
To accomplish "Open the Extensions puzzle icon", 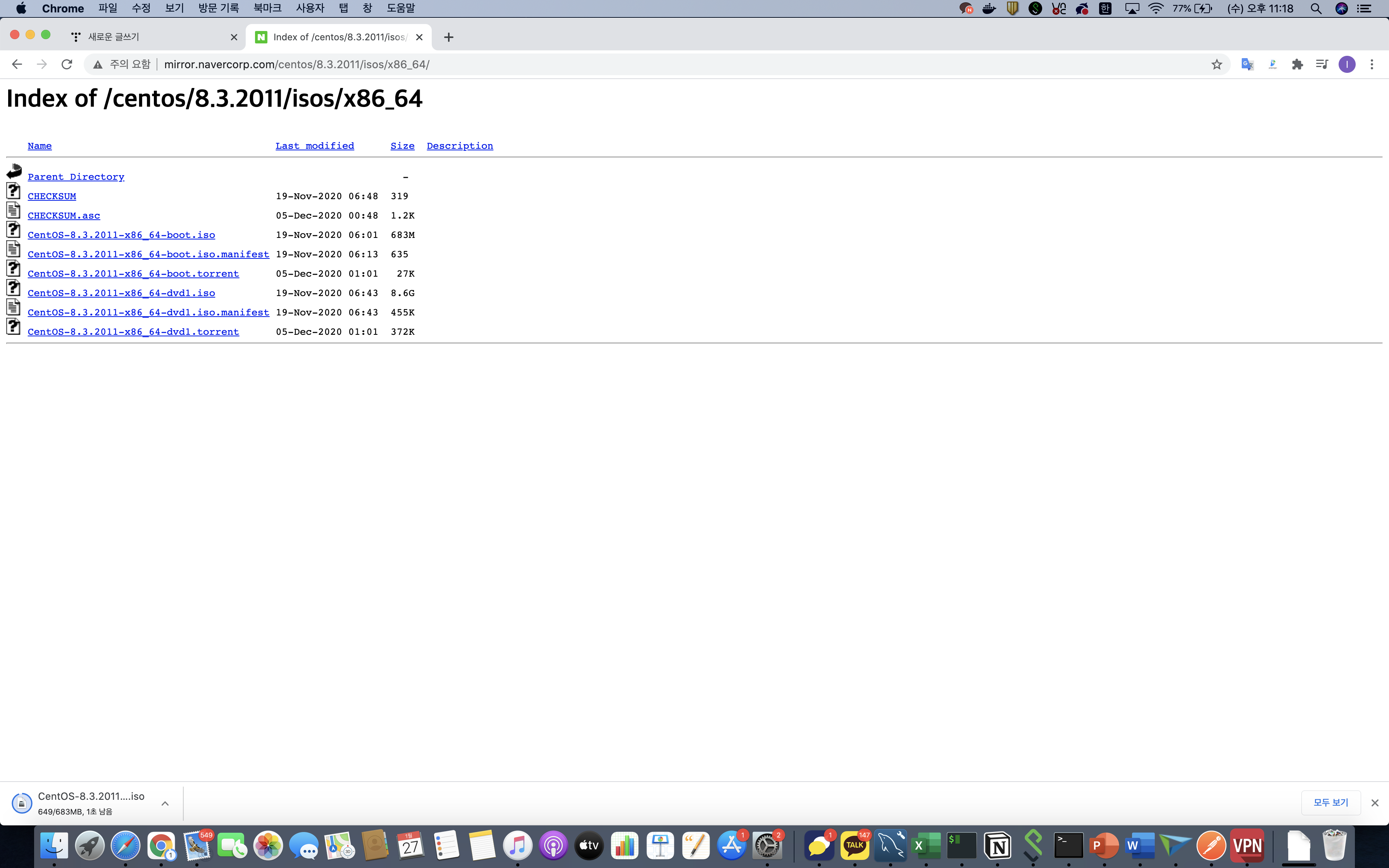I will pos(1297,64).
